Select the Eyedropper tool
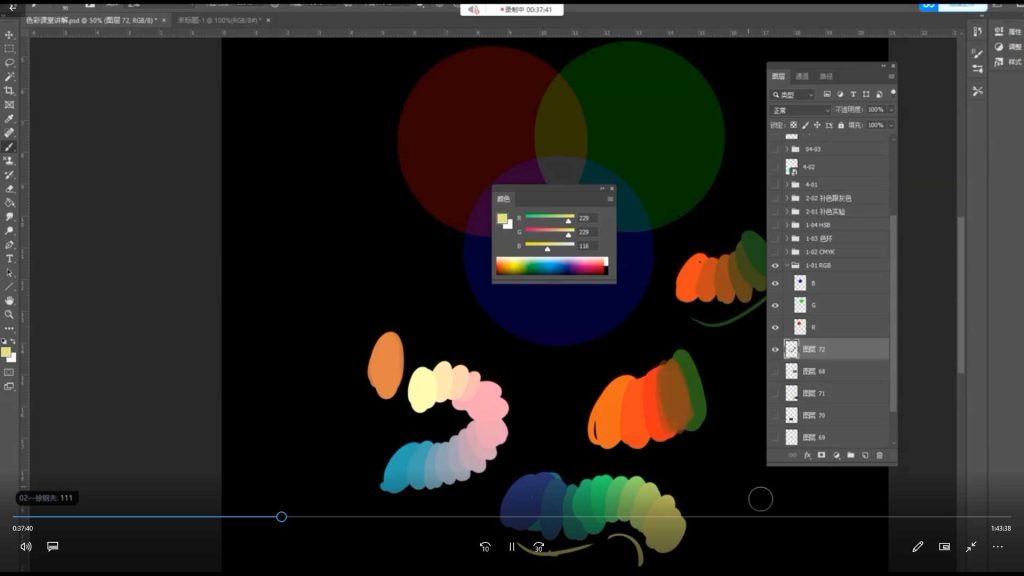The image size is (1024, 576). 9,118
